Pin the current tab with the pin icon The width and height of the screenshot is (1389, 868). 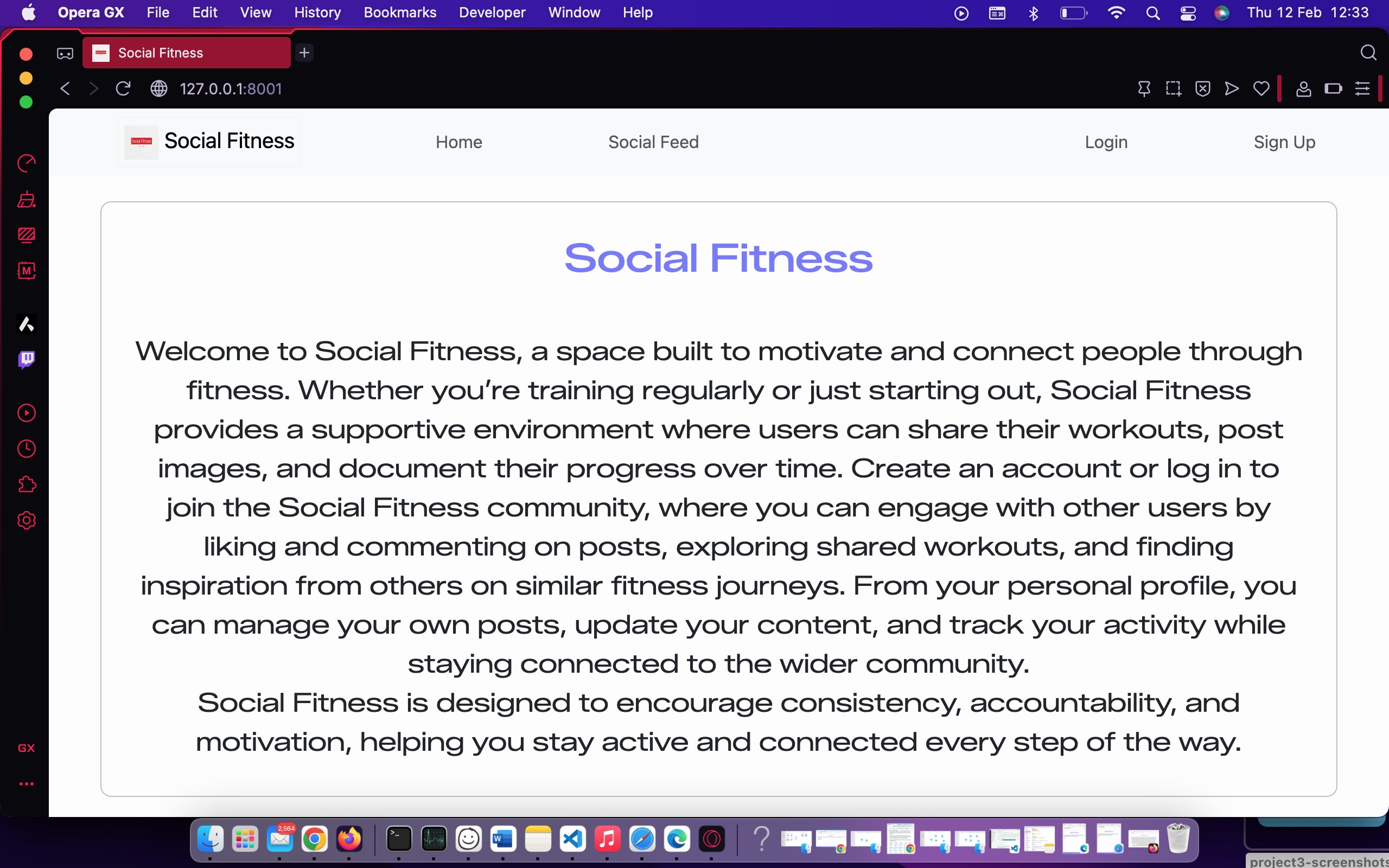point(1144,88)
